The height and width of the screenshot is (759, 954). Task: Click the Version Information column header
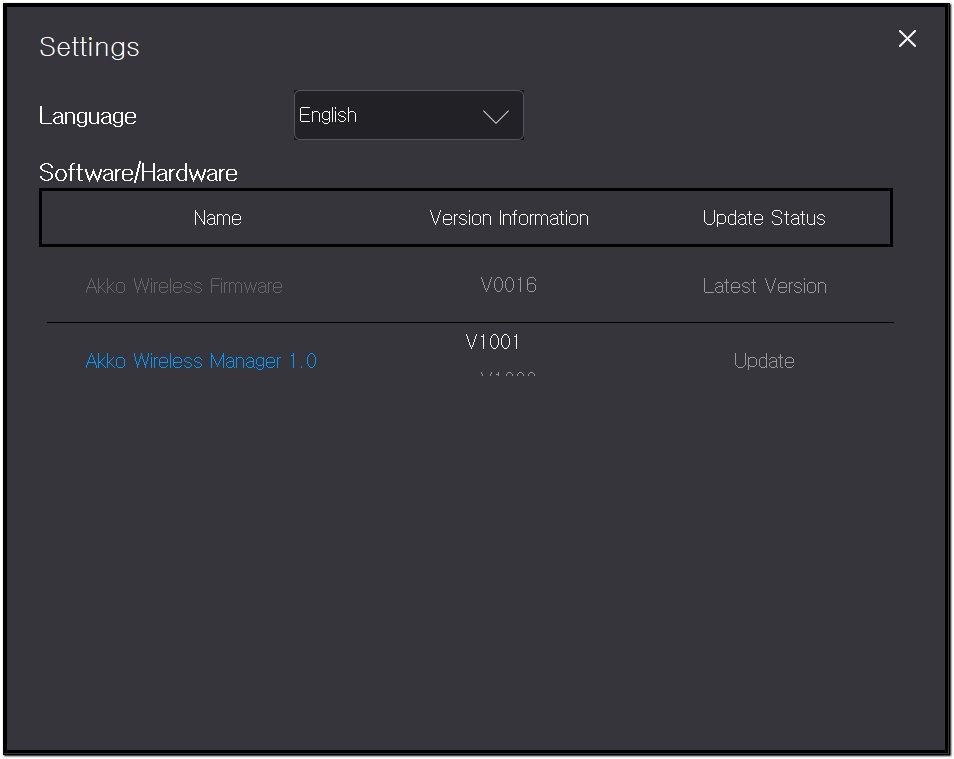tap(509, 218)
